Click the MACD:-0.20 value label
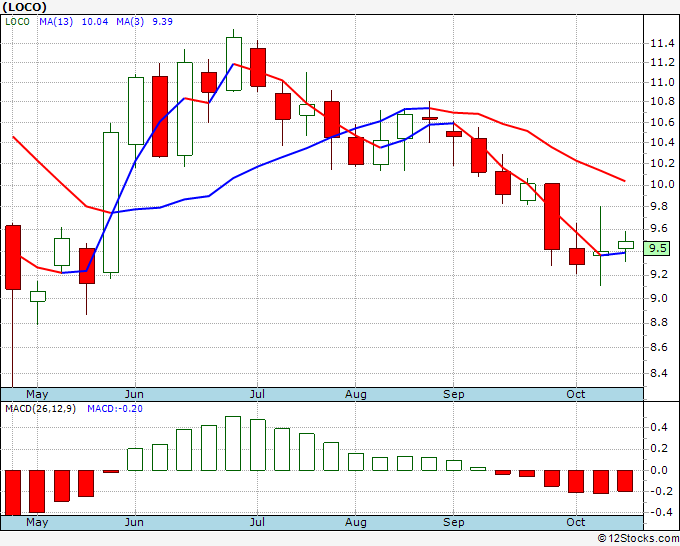Image resolution: width=680 pixels, height=546 pixels. click(x=115, y=409)
